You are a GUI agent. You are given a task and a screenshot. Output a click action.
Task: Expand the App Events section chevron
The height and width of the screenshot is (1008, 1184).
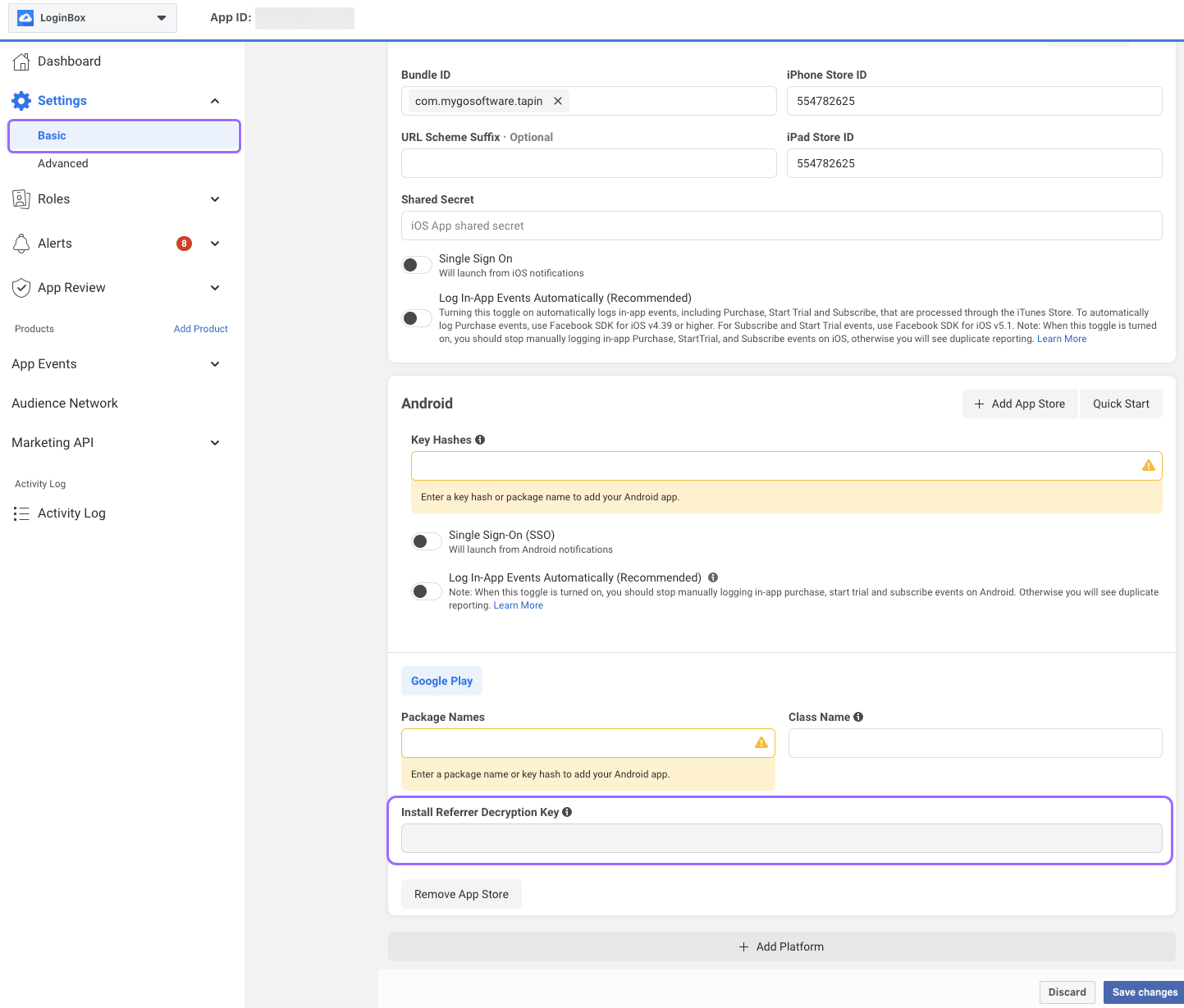coord(215,364)
